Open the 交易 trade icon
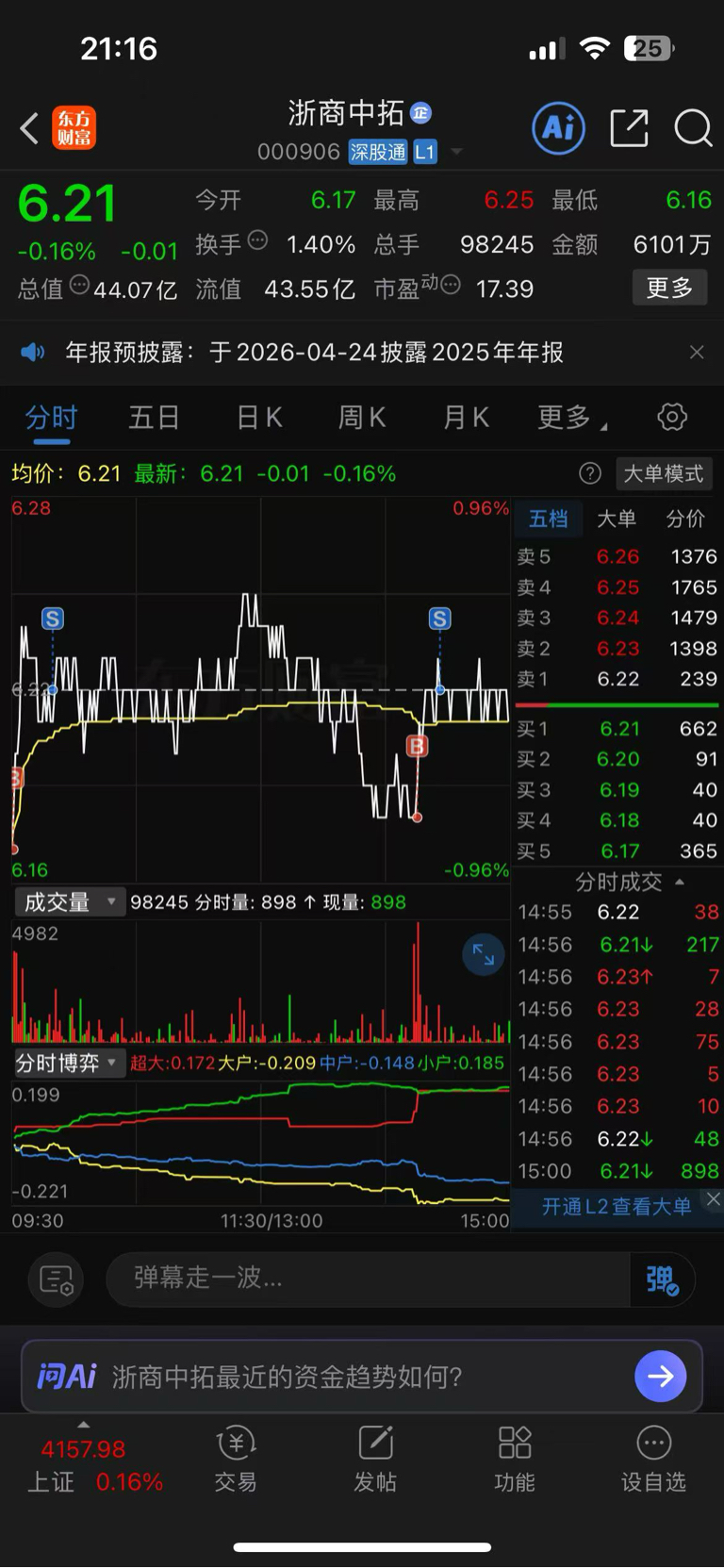 click(x=236, y=1460)
